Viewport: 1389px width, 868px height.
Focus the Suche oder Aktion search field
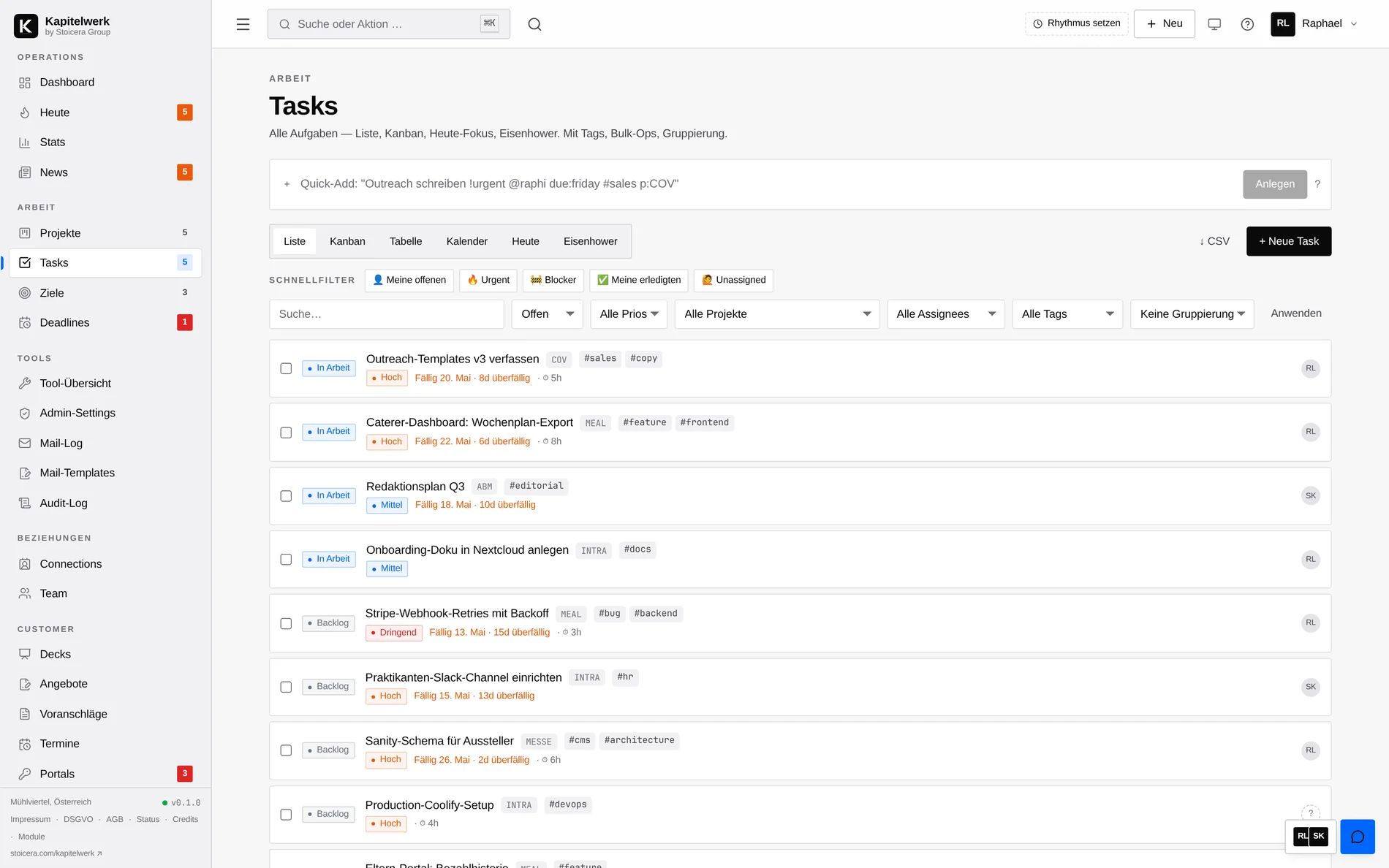coord(389,24)
